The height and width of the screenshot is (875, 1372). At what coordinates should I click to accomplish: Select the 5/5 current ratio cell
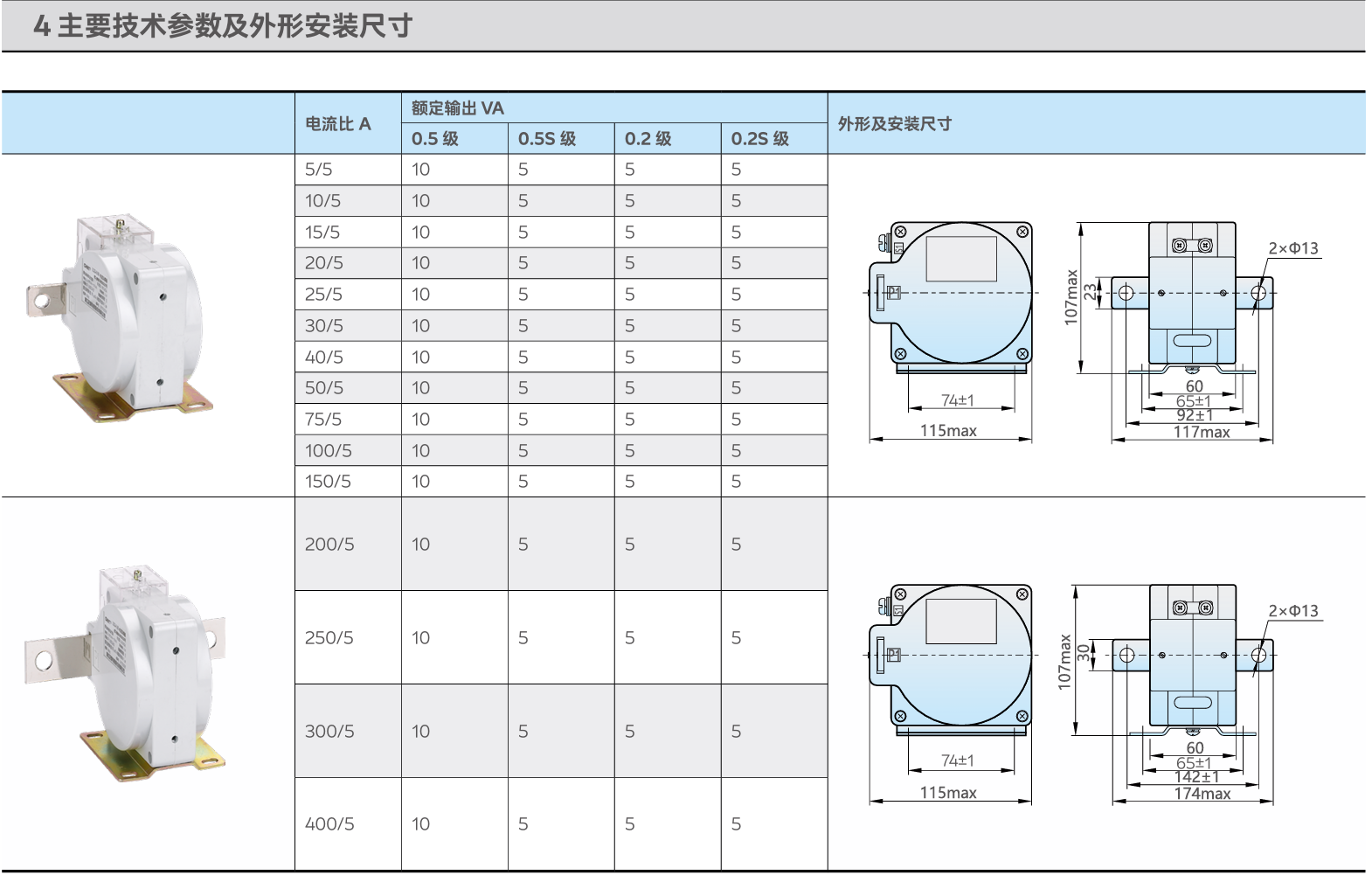319,170
